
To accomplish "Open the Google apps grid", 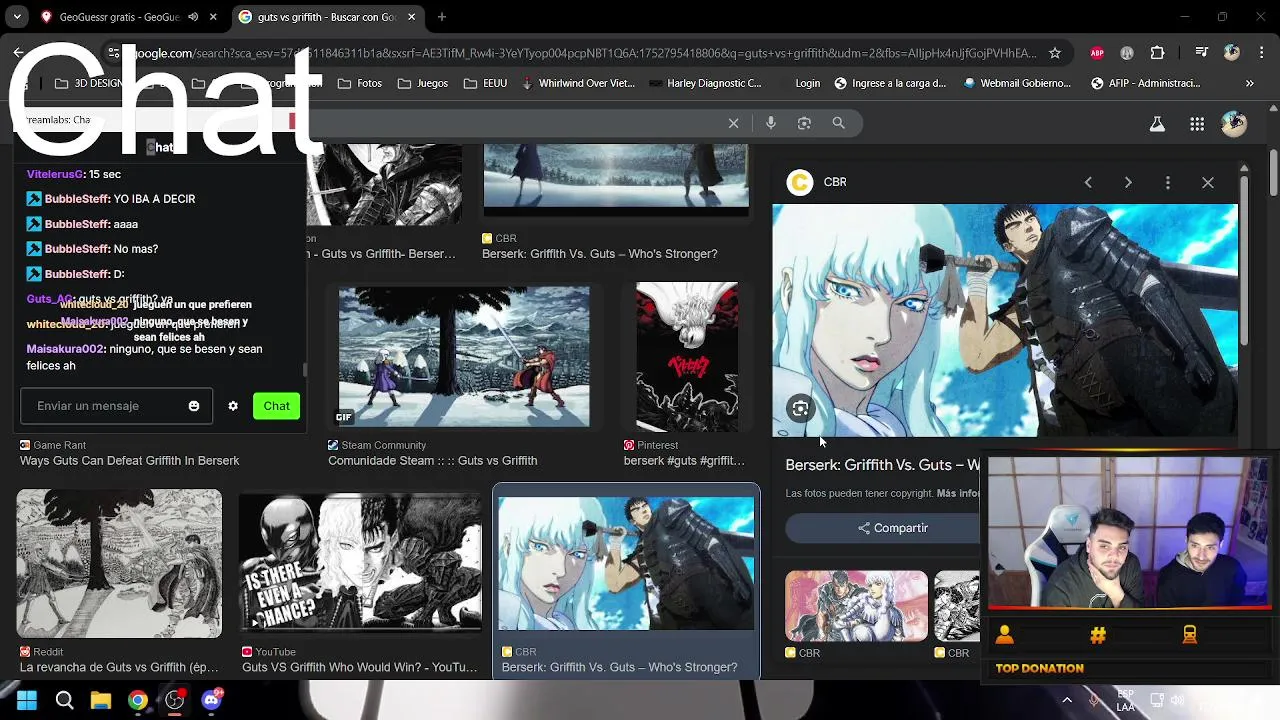I will coord(1197,124).
